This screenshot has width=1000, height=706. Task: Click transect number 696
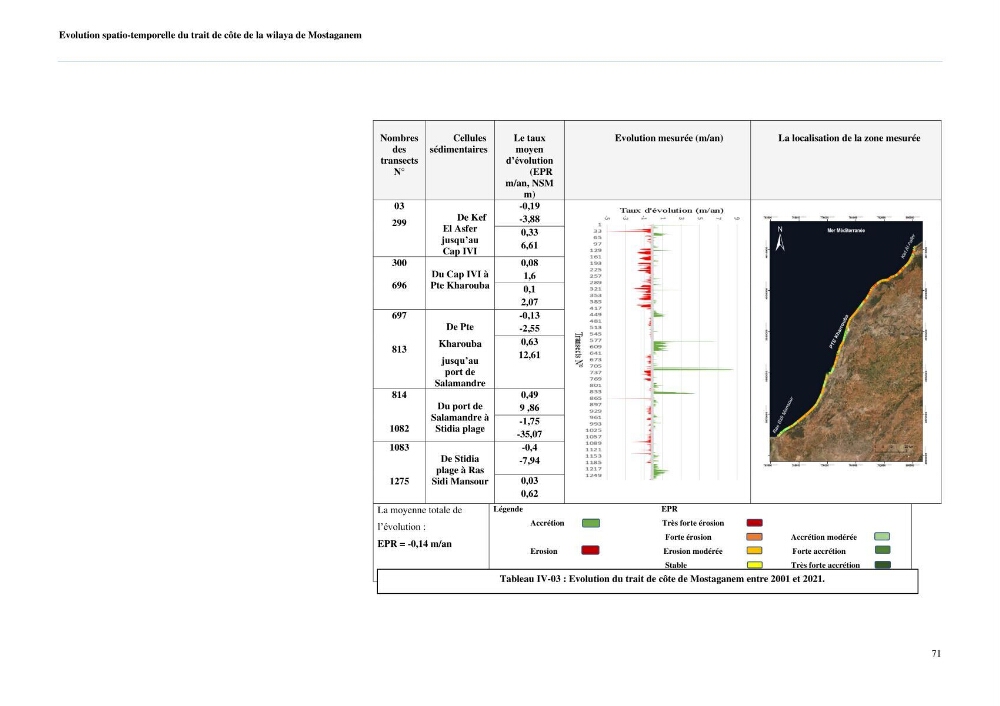(x=399, y=285)
